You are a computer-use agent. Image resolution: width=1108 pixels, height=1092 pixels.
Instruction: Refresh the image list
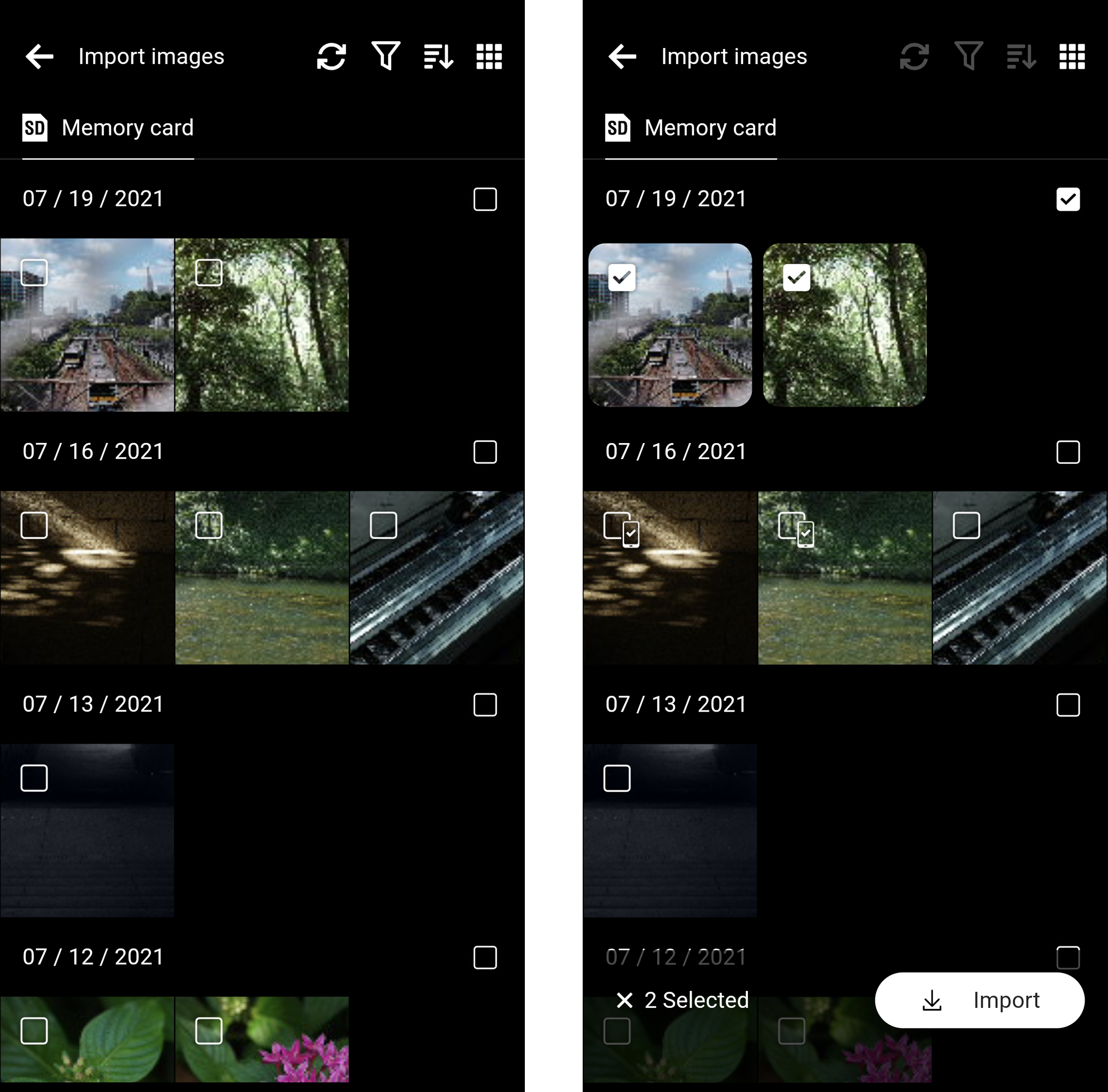point(331,55)
